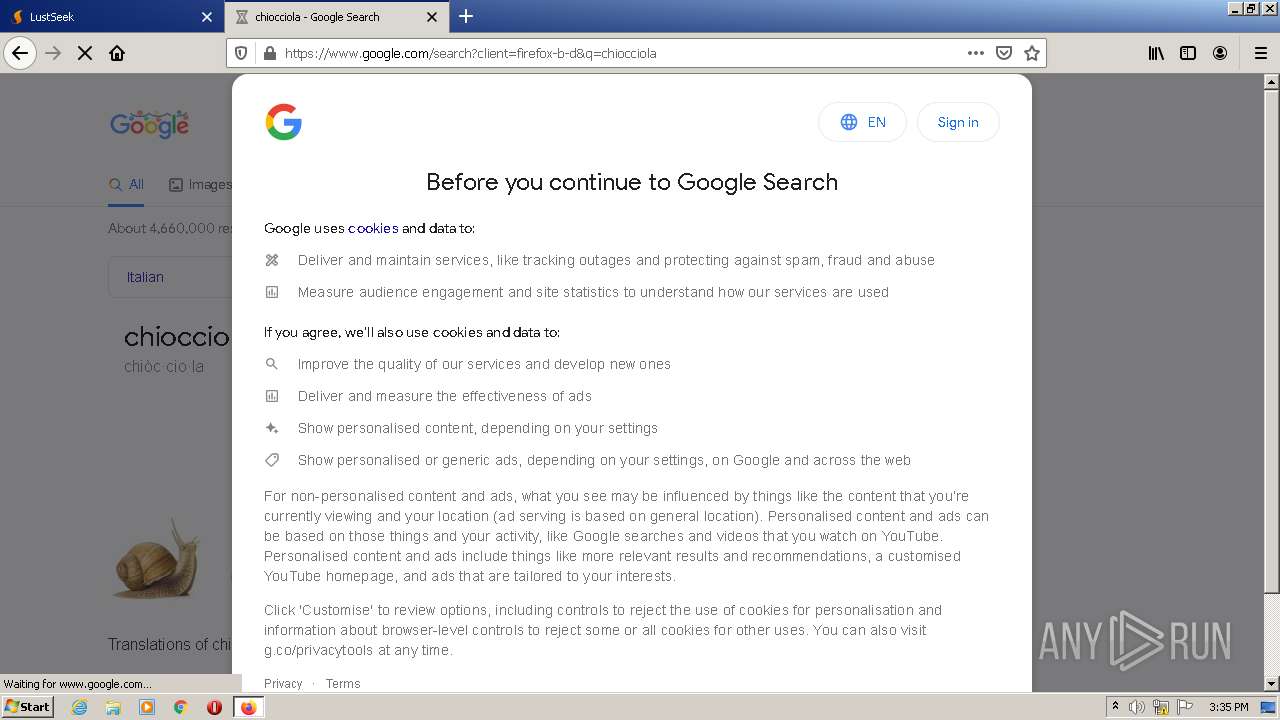This screenshot has width=1280, height=720.
Task: Click the snail image thumbnail
Action: pos(157,558)
